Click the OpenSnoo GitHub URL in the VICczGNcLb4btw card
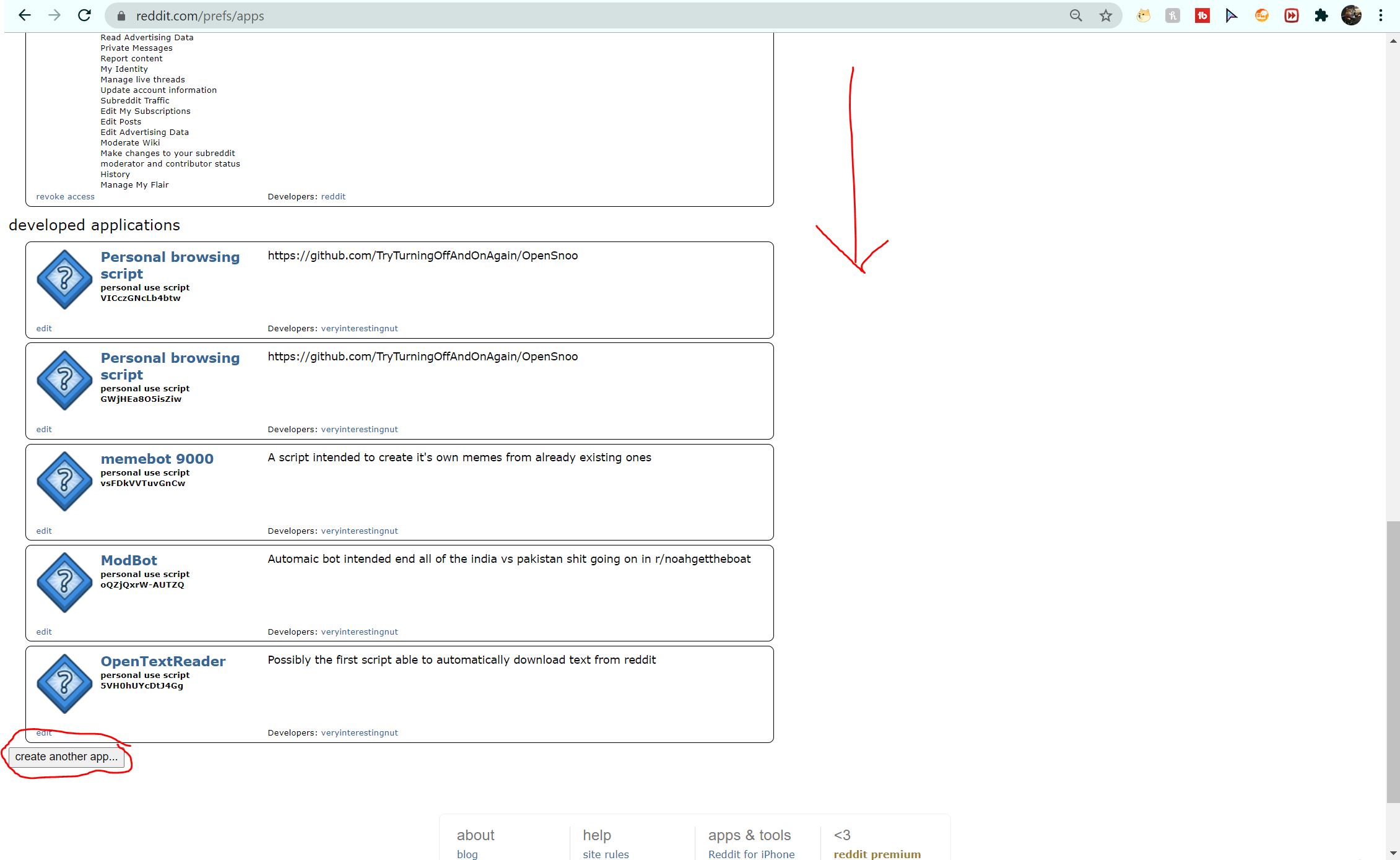 423,256
